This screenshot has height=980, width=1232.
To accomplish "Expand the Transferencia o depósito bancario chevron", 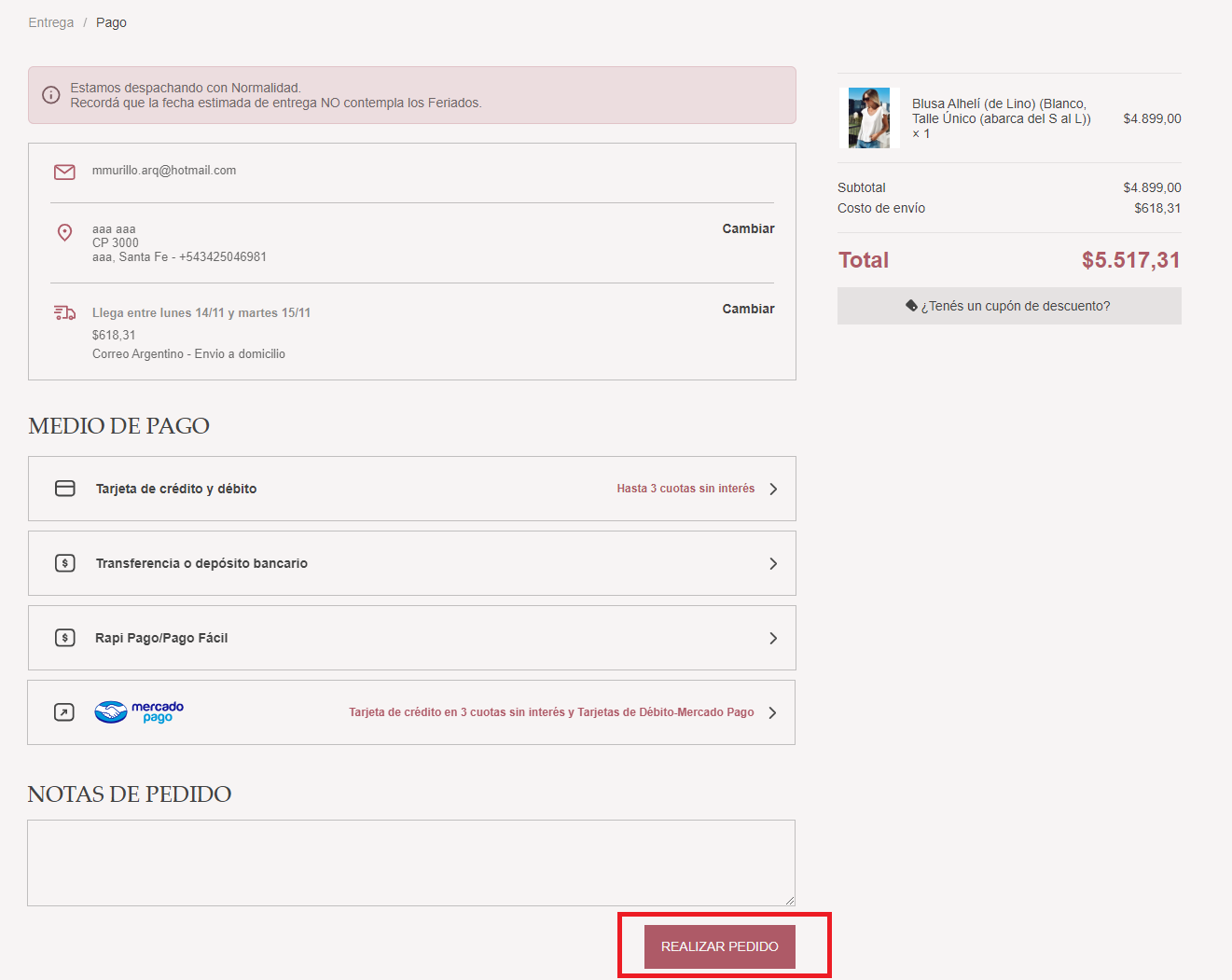I will click(773, 563).
